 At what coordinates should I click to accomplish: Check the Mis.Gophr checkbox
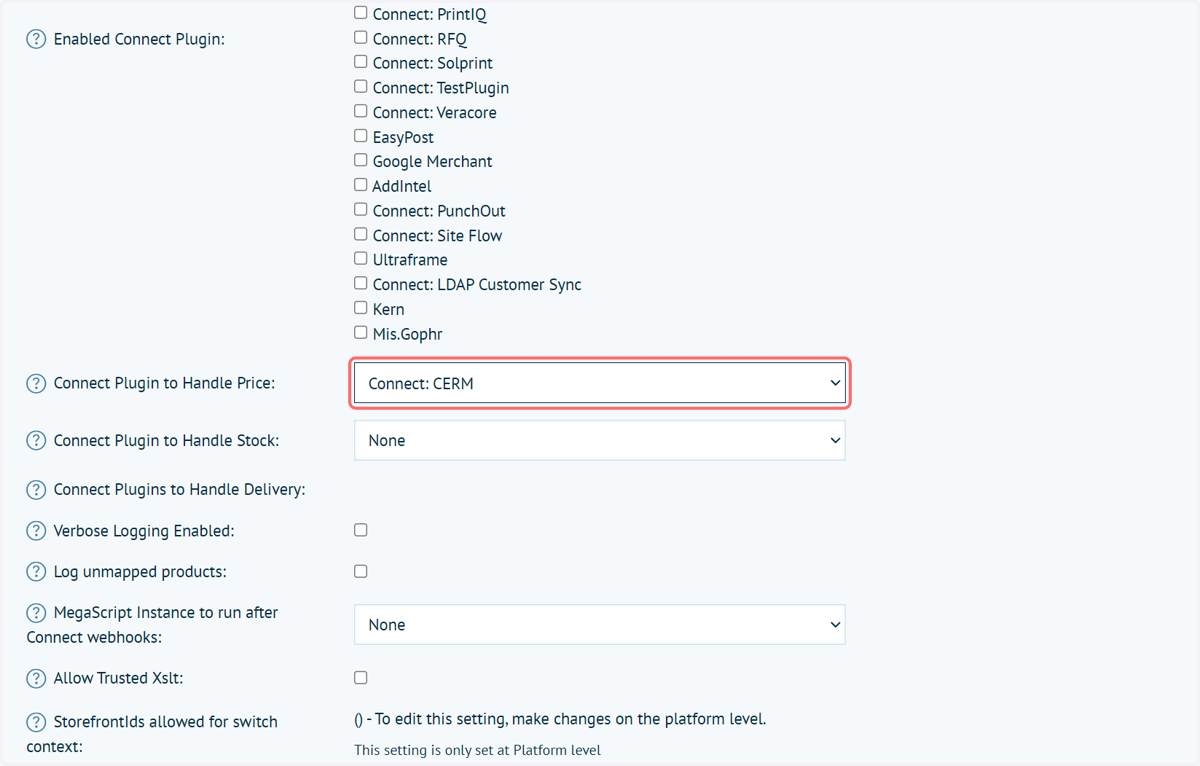[x=361, y=333]
